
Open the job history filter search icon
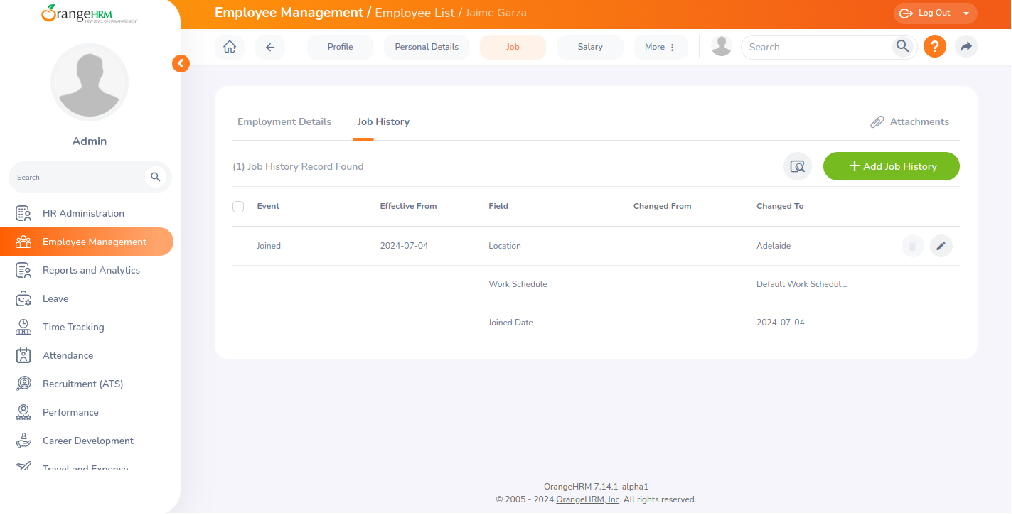[798, 167]
